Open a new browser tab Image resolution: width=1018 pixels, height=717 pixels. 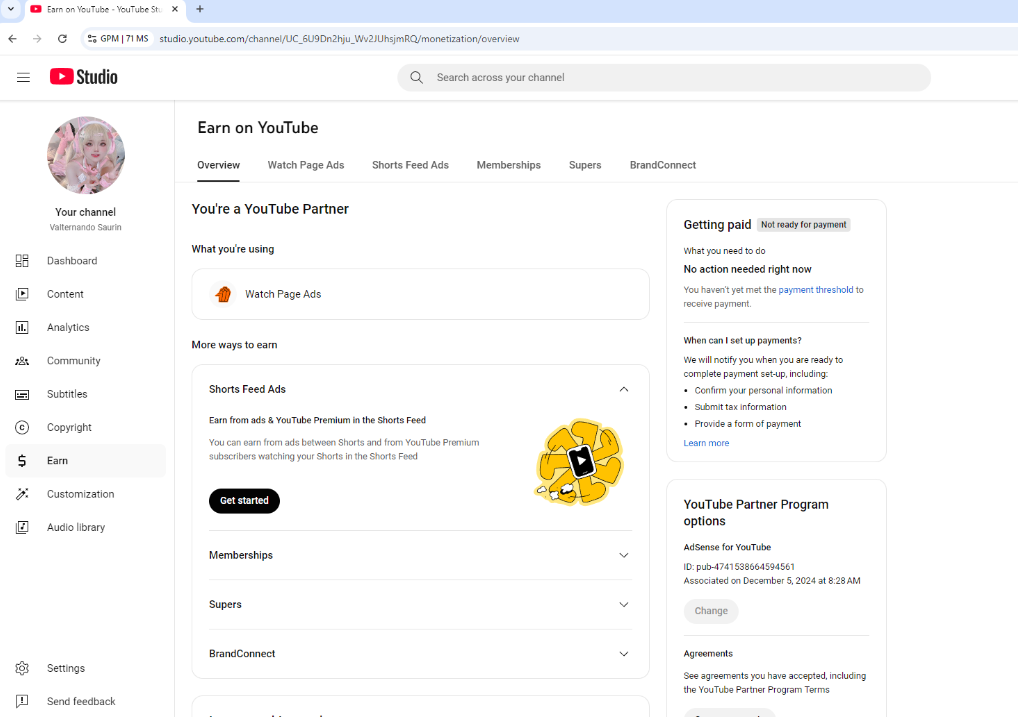point(200,9)
